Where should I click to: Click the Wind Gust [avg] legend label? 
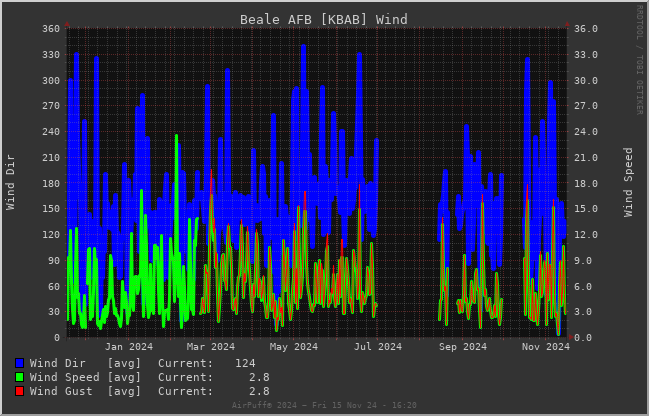(85, 391)
